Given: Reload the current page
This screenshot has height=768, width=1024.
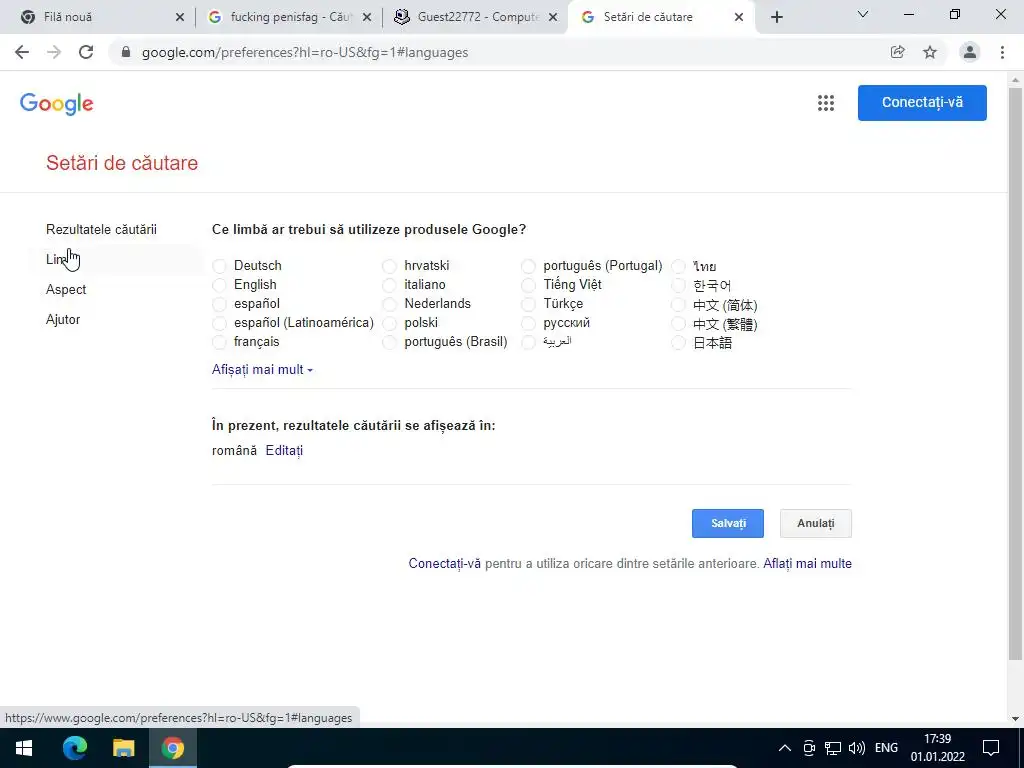Looking at the screenshot, I should click(x=86, y=52).
